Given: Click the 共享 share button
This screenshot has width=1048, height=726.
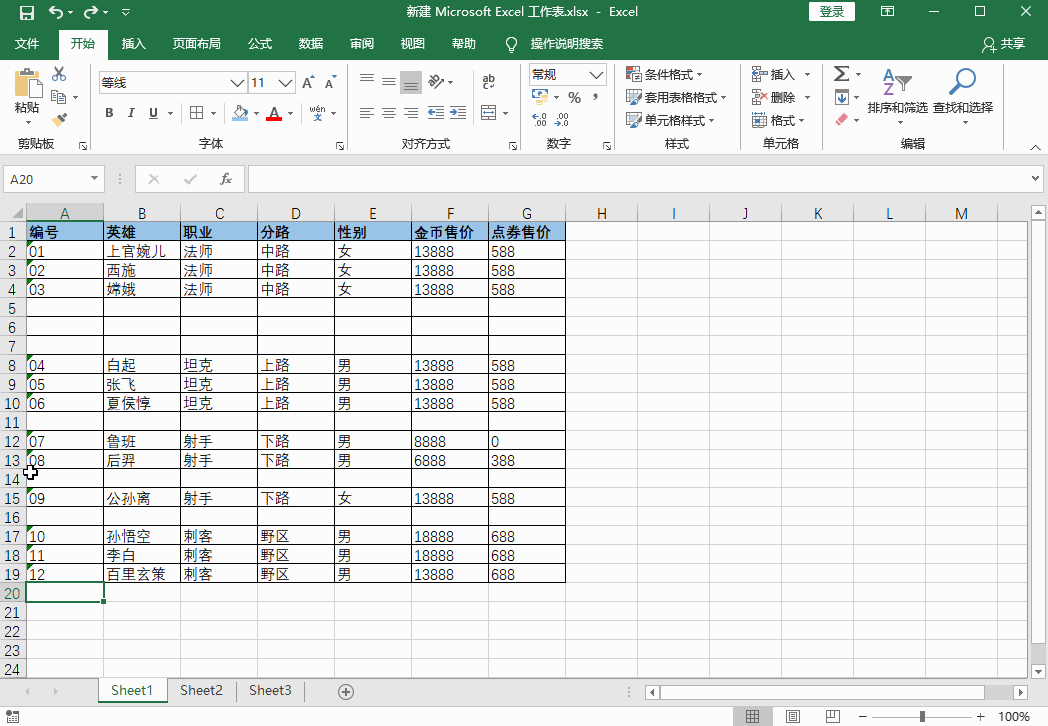Looking at the screenshot, I should [x=1003, y=43].
